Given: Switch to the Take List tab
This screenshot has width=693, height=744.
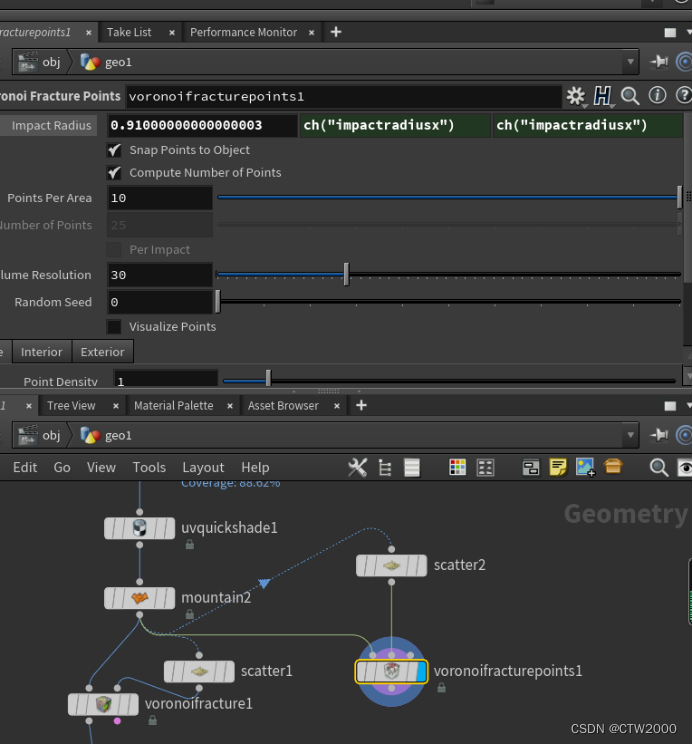Looking at the screenshot, I should (x=129, y=32).
